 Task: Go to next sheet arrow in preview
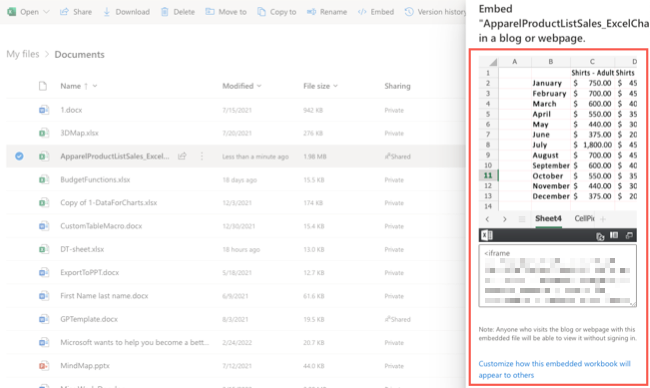click(504, 219)
